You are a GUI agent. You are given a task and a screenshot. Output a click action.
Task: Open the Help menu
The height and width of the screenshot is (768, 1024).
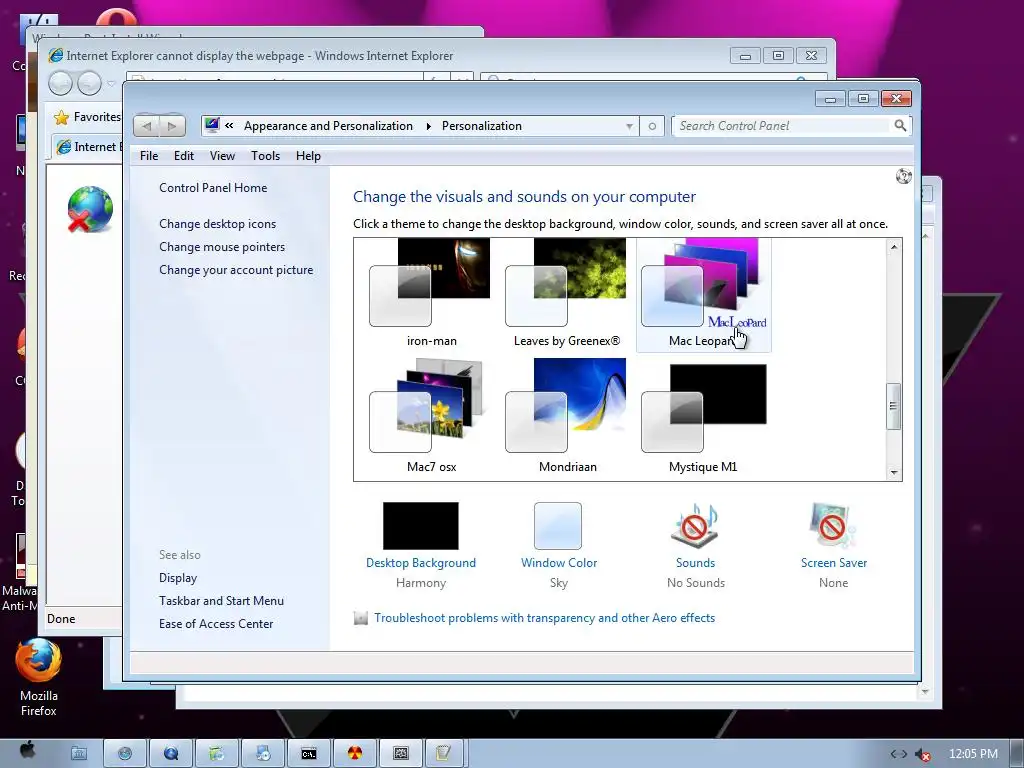click(x=308, y=156)
